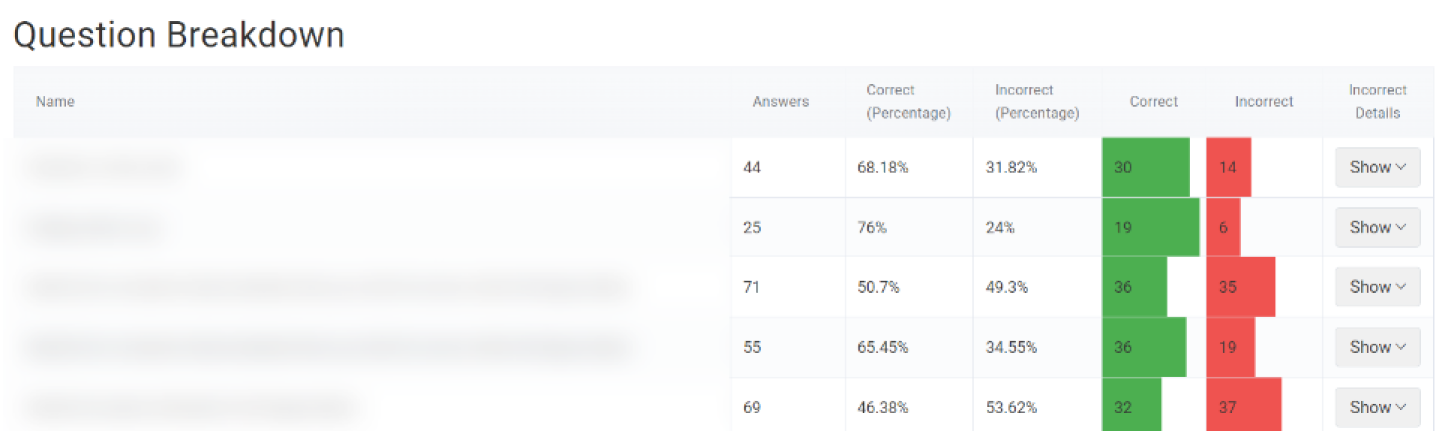Sort by the Name column header
The width and height of the screenshot is (1436, 431).
point(55,101)
